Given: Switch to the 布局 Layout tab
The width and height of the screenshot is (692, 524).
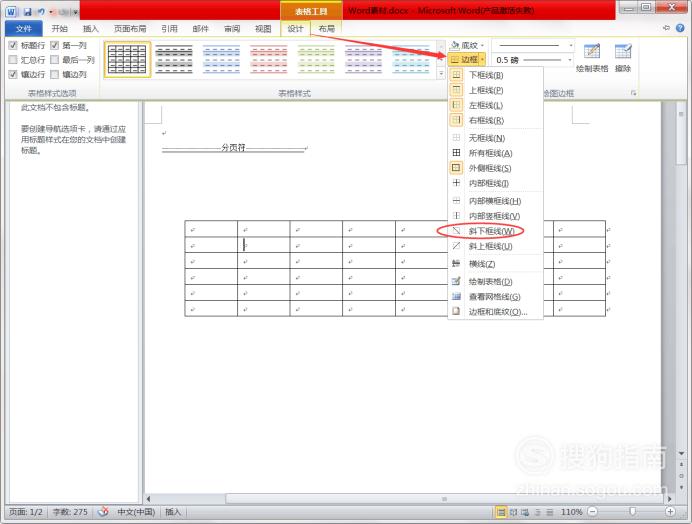Looking at the screenshot, I should pyautogui.click(x=327, y=29).
